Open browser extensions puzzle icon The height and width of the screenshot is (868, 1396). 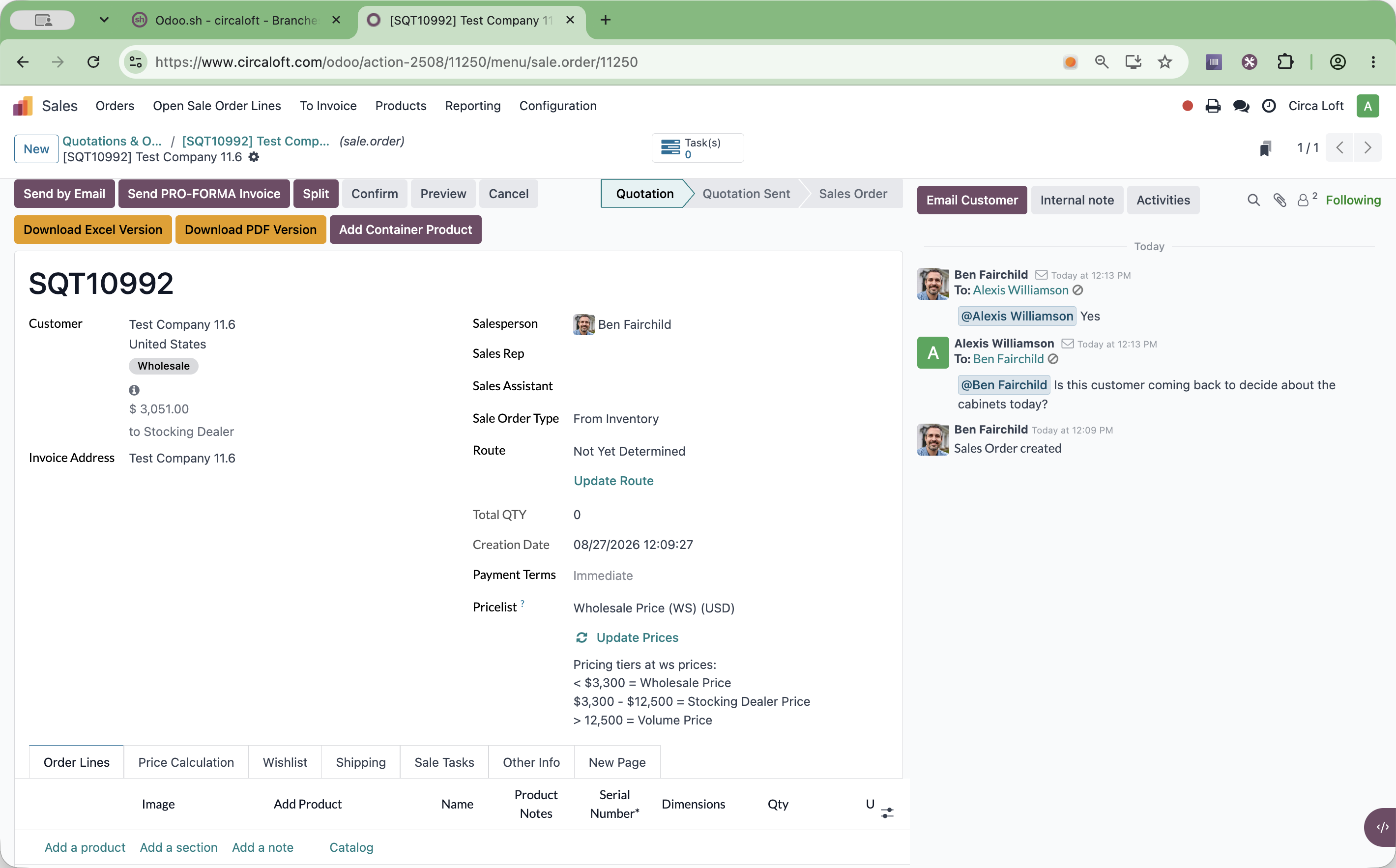(x=1285, y=61)
